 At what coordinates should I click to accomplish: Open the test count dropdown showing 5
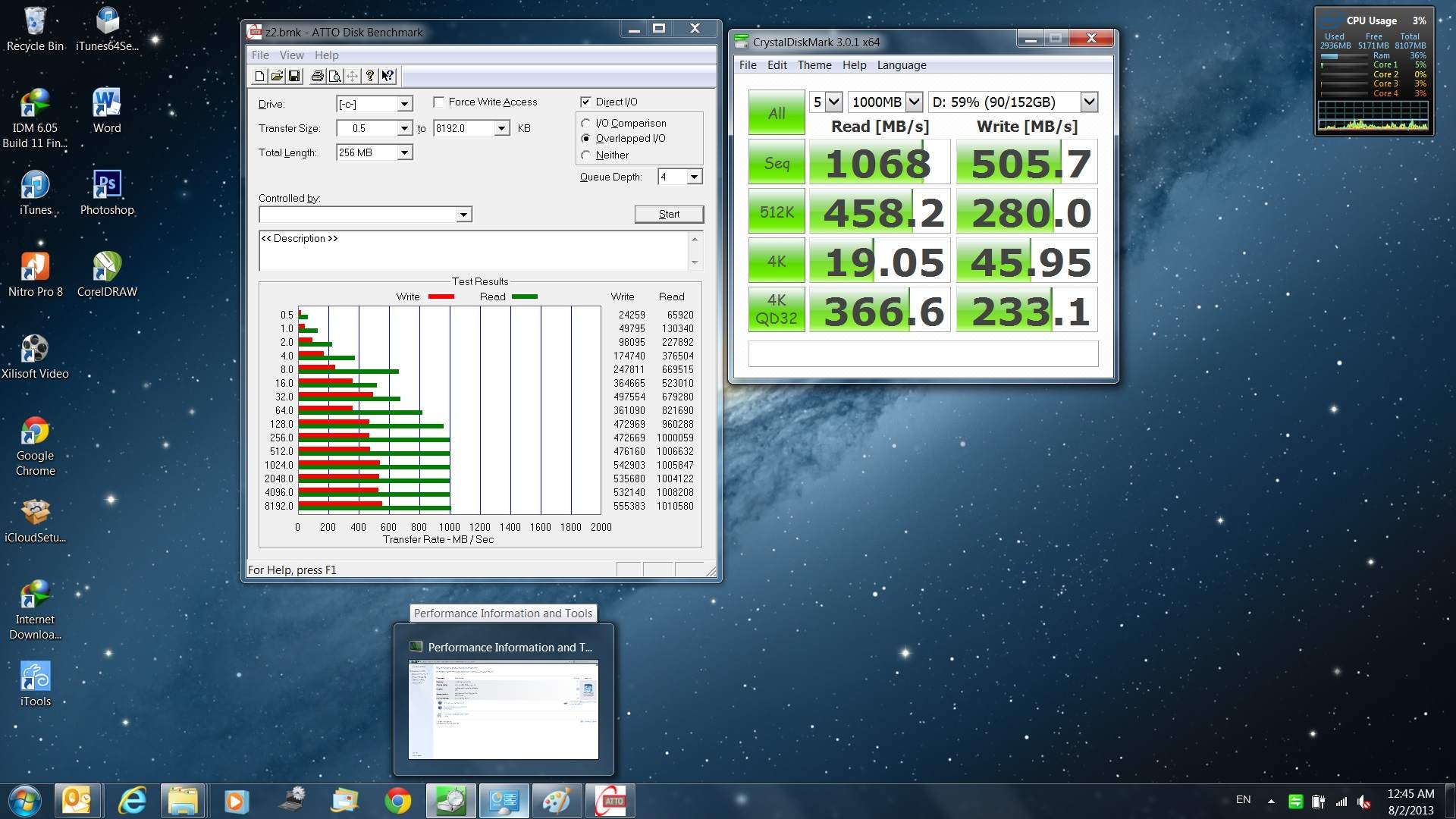point(833,102)
